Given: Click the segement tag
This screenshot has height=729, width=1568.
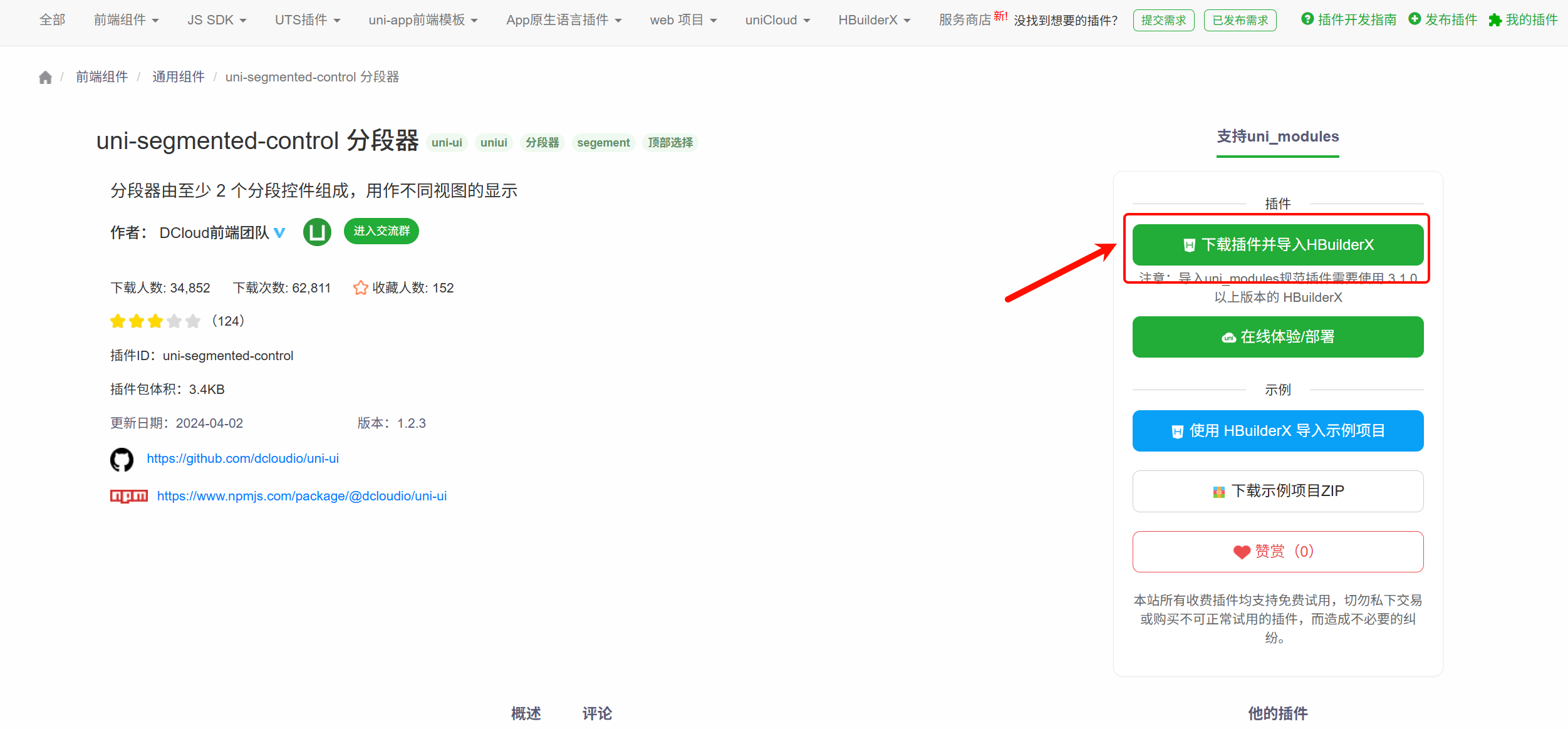Looking at the screenshot, I should [x=604, y=143].
